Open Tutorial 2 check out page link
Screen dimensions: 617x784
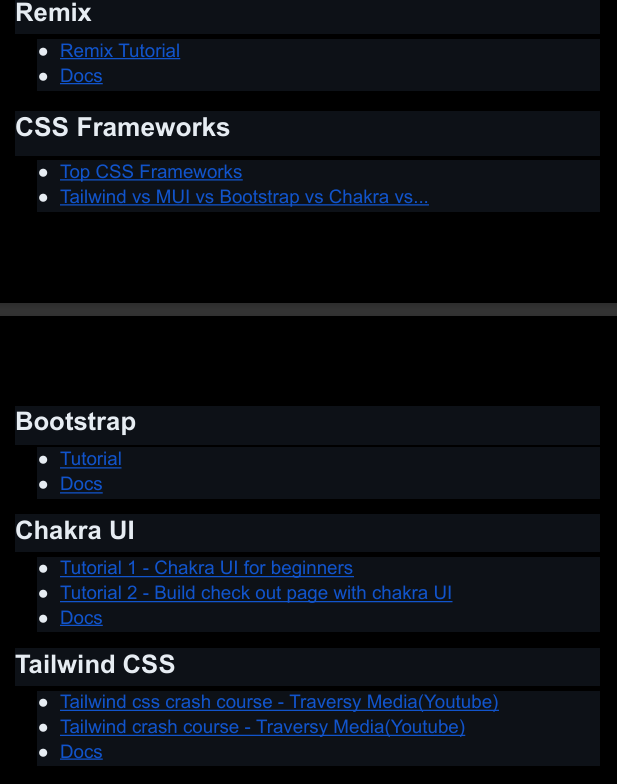point(256,593)
